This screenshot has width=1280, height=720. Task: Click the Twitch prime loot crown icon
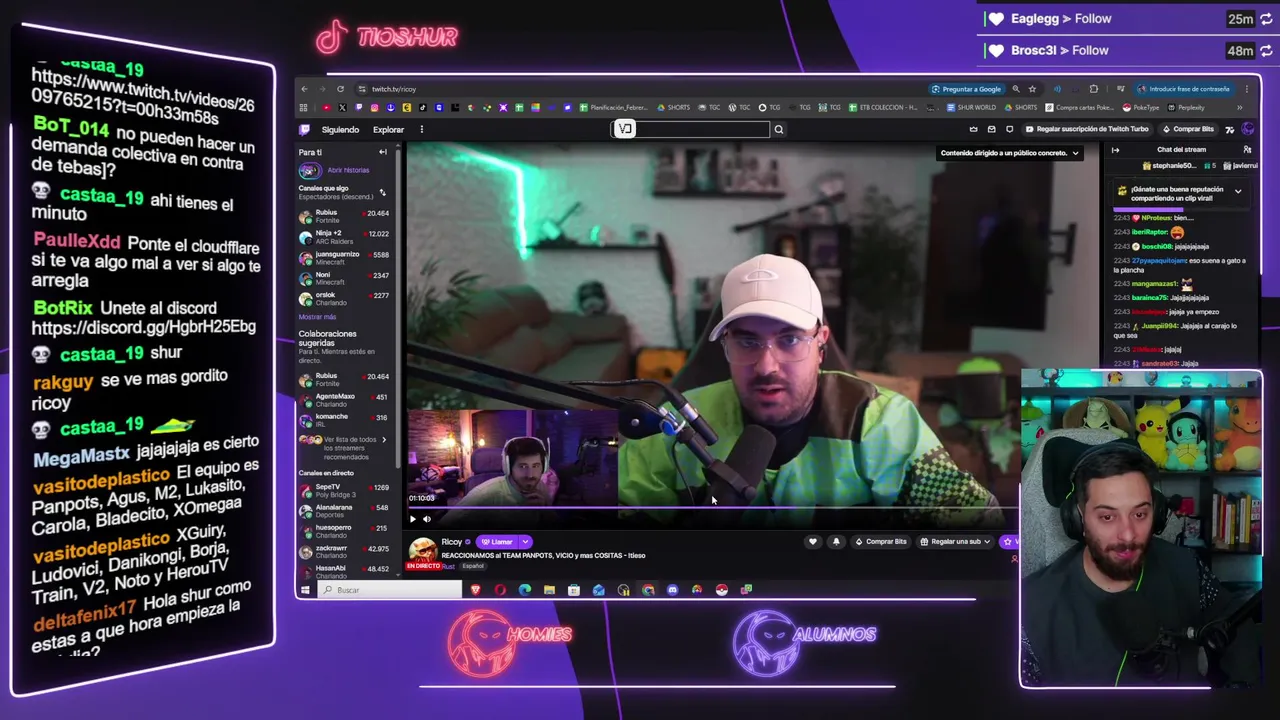[973, 129]
